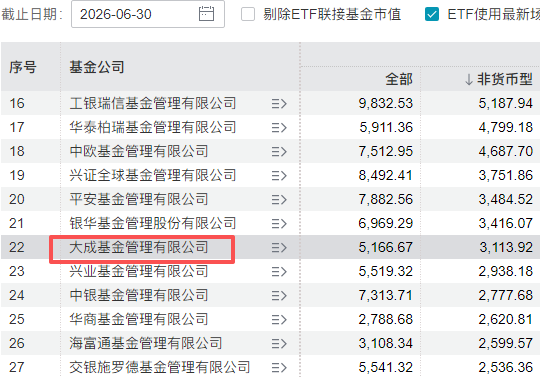This screenshot has width=540, height=377.
Task: Click the 5,519.32 total value cell
Action: pyautogui.click(x=385, y=271)
